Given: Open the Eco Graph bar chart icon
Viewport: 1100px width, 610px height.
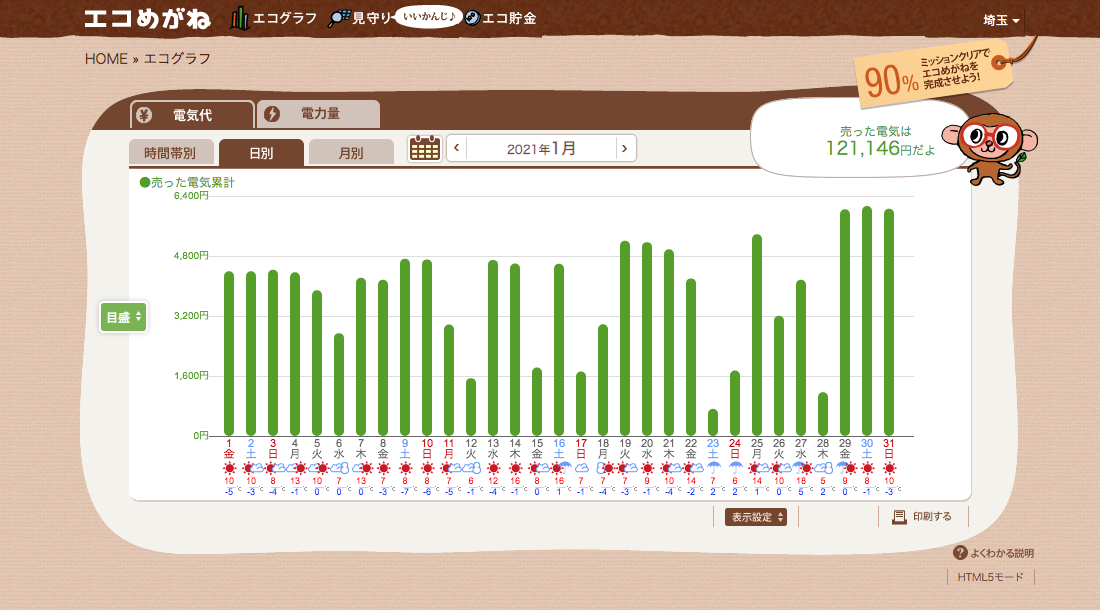Looking at the screenshot, I should [x=240, y=18].
